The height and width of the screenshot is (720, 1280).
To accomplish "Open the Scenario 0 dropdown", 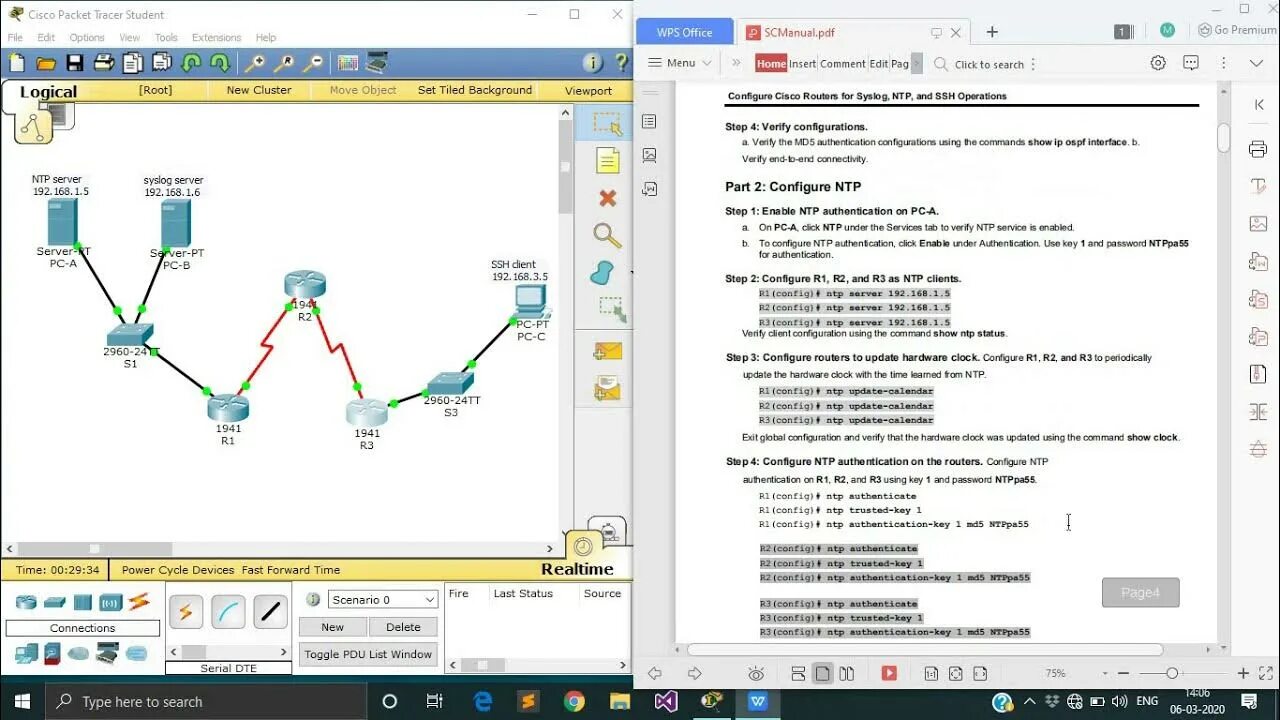I will pyautogui.click(x=383, y=599).
